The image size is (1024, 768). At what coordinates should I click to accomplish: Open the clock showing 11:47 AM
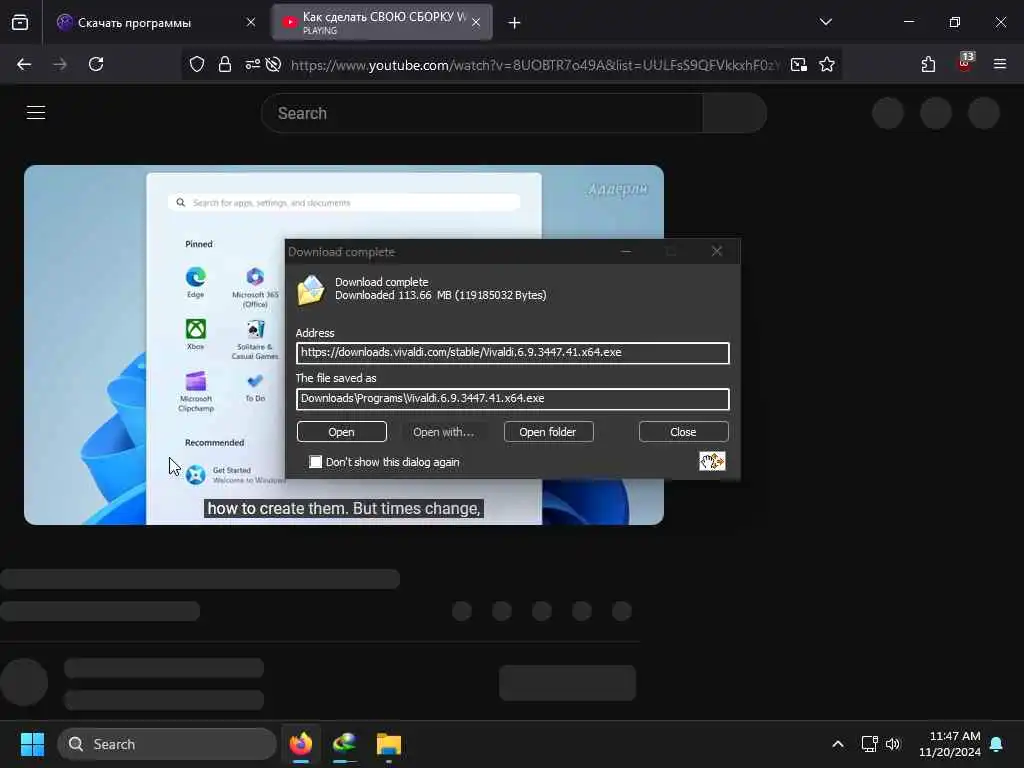click(950, 744)
